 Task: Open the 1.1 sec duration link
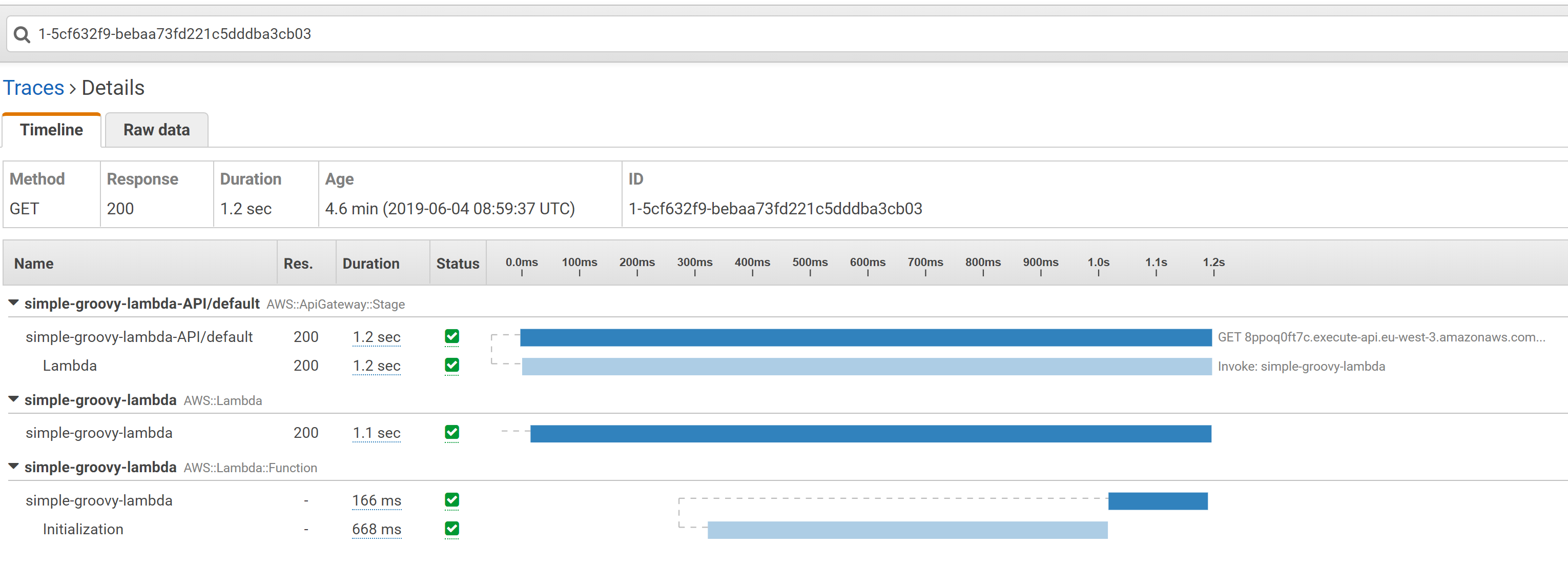tap(376, 433)
